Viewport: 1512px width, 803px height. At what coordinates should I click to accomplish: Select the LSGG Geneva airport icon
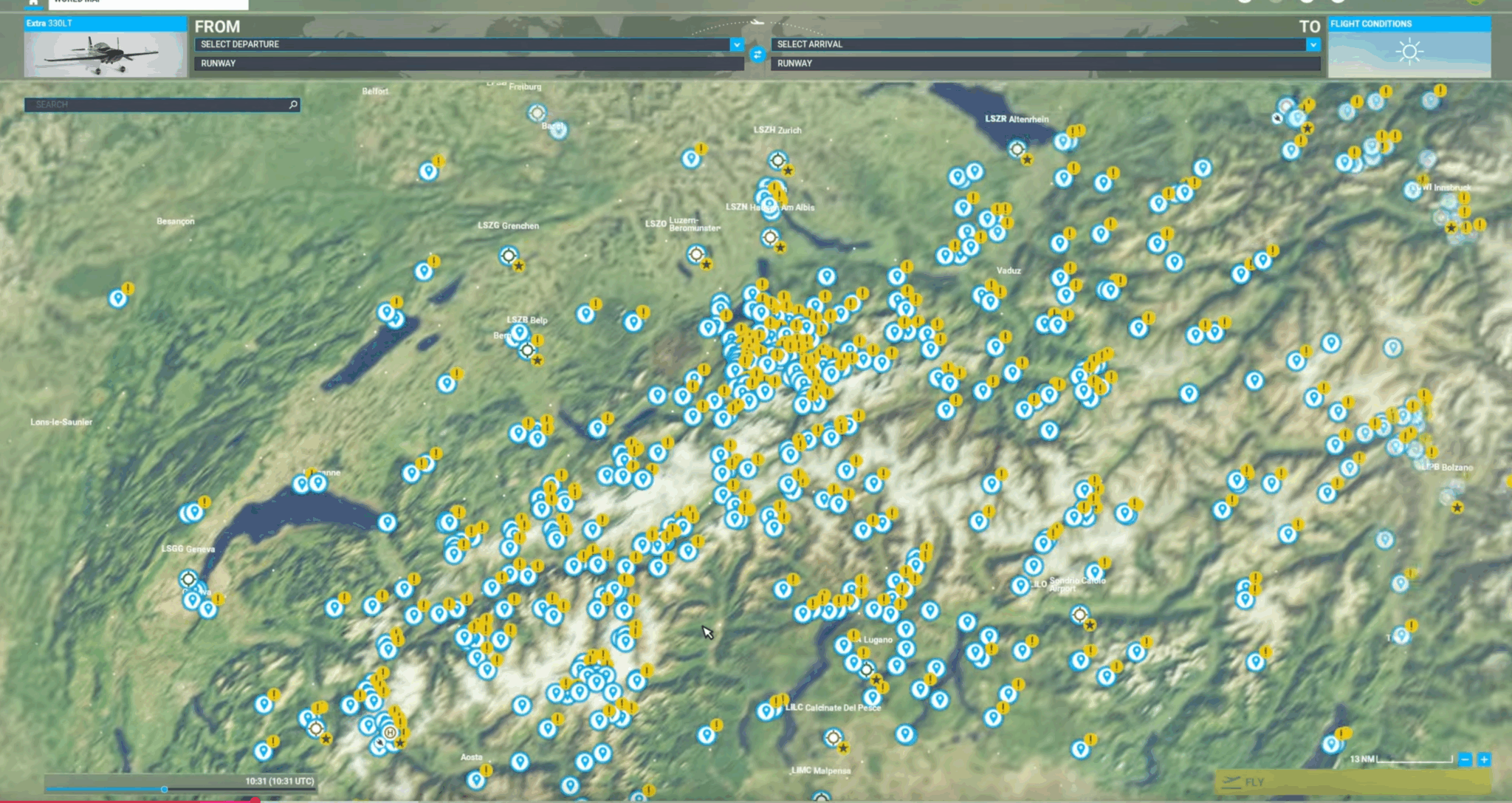pyautogui.click(x=188, y=578)
